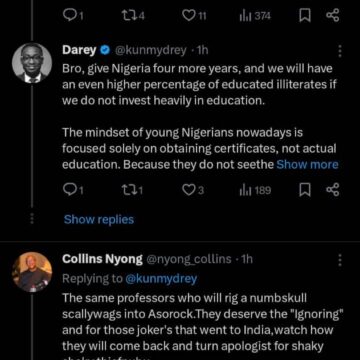Viewport: 360px width, 360px height.
Task: Like the top tweet with 11 likes
Action: click(194, 16)
